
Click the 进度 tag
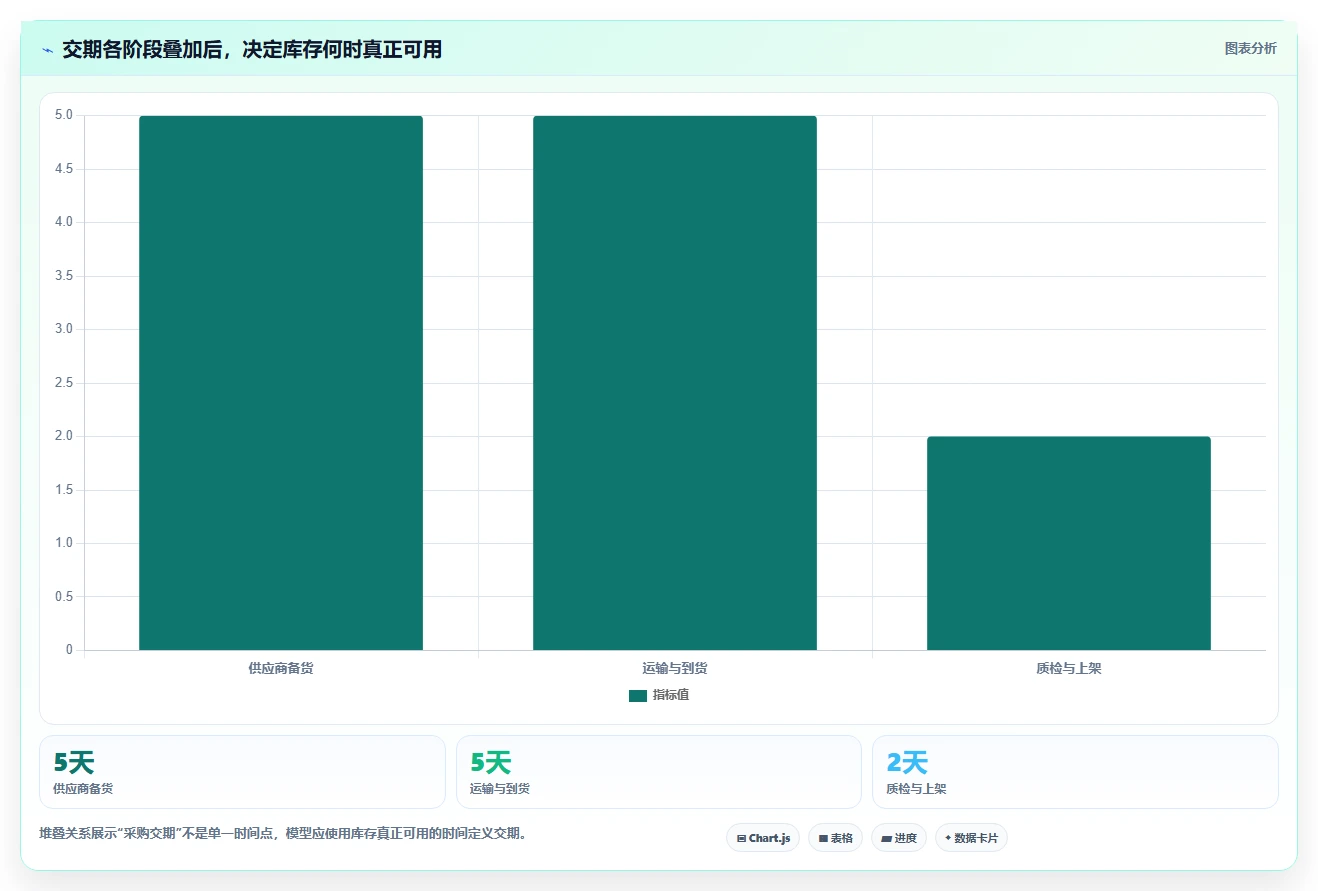[899, 838]
